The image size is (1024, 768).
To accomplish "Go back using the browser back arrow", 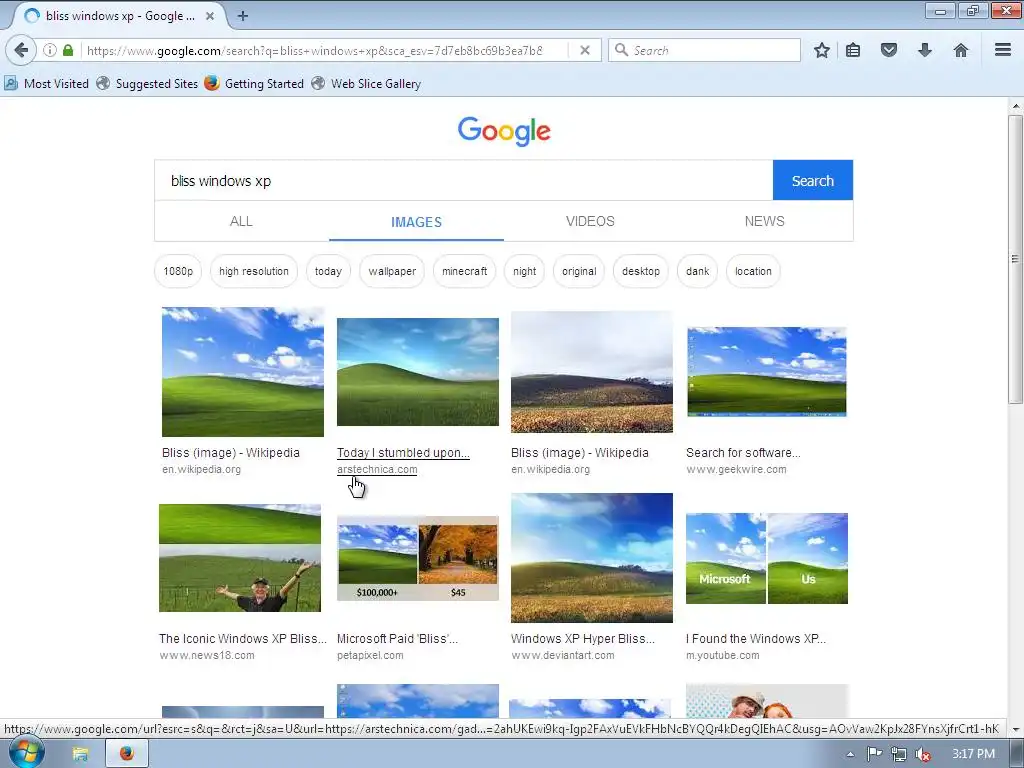I will click(21, 50).
